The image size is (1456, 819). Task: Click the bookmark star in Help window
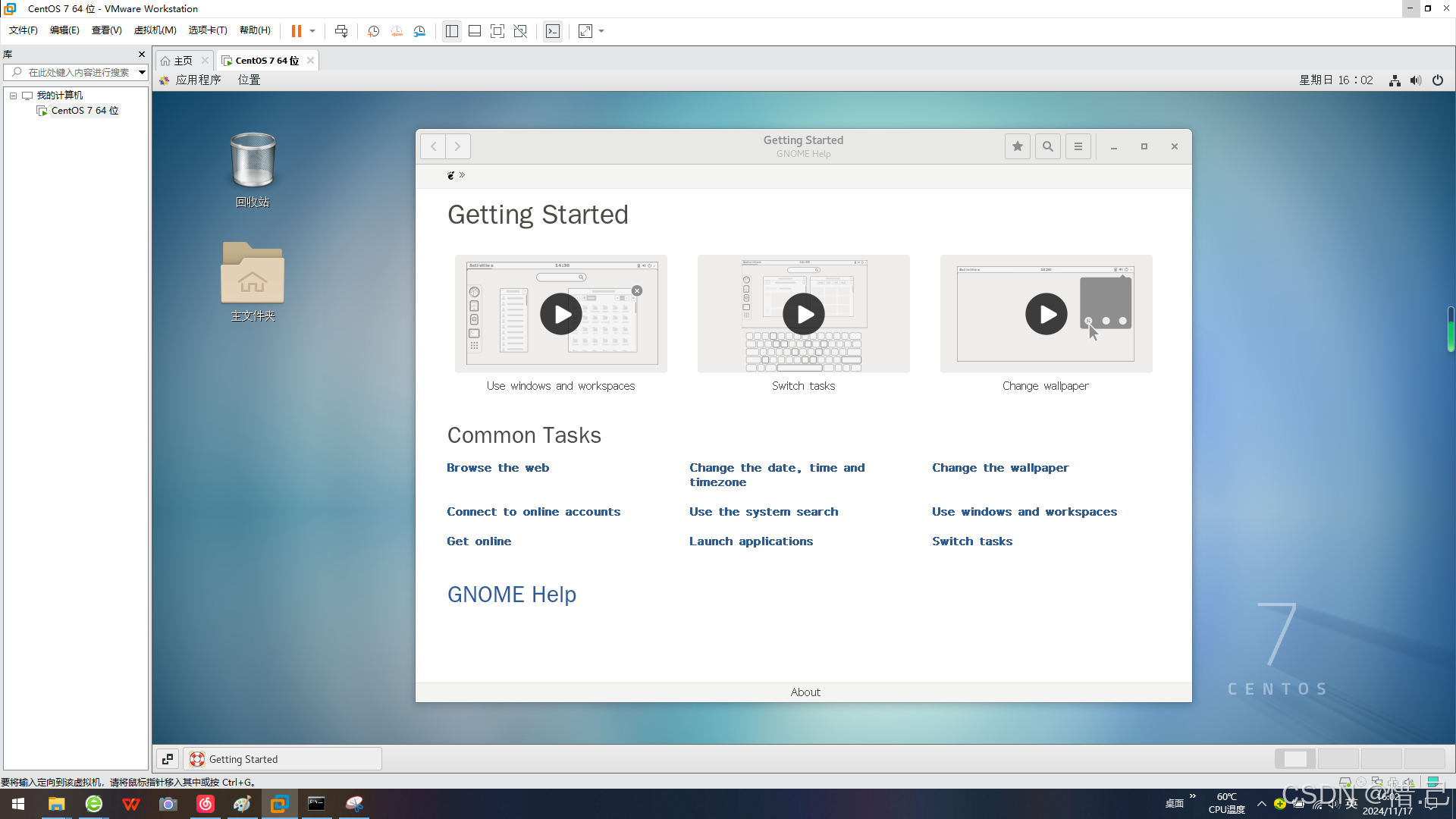pyautogui.click(x=1018, y=146)
